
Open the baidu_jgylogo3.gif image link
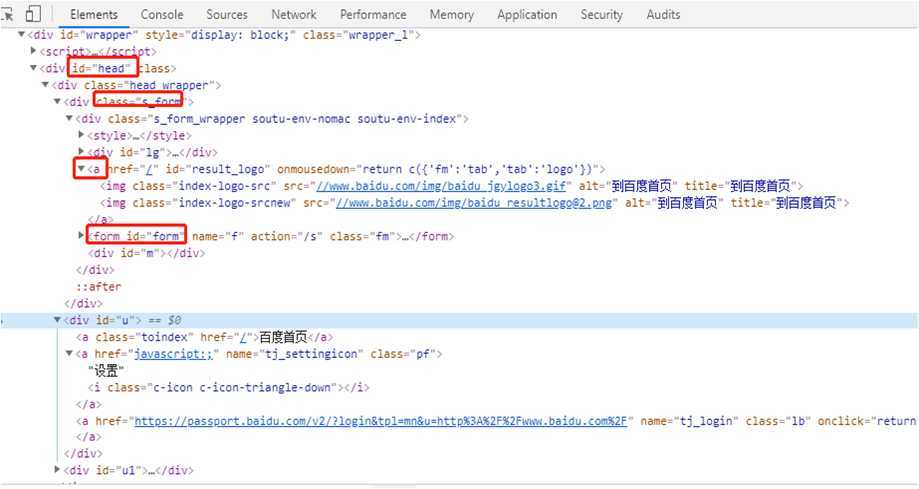coord(441,186)
